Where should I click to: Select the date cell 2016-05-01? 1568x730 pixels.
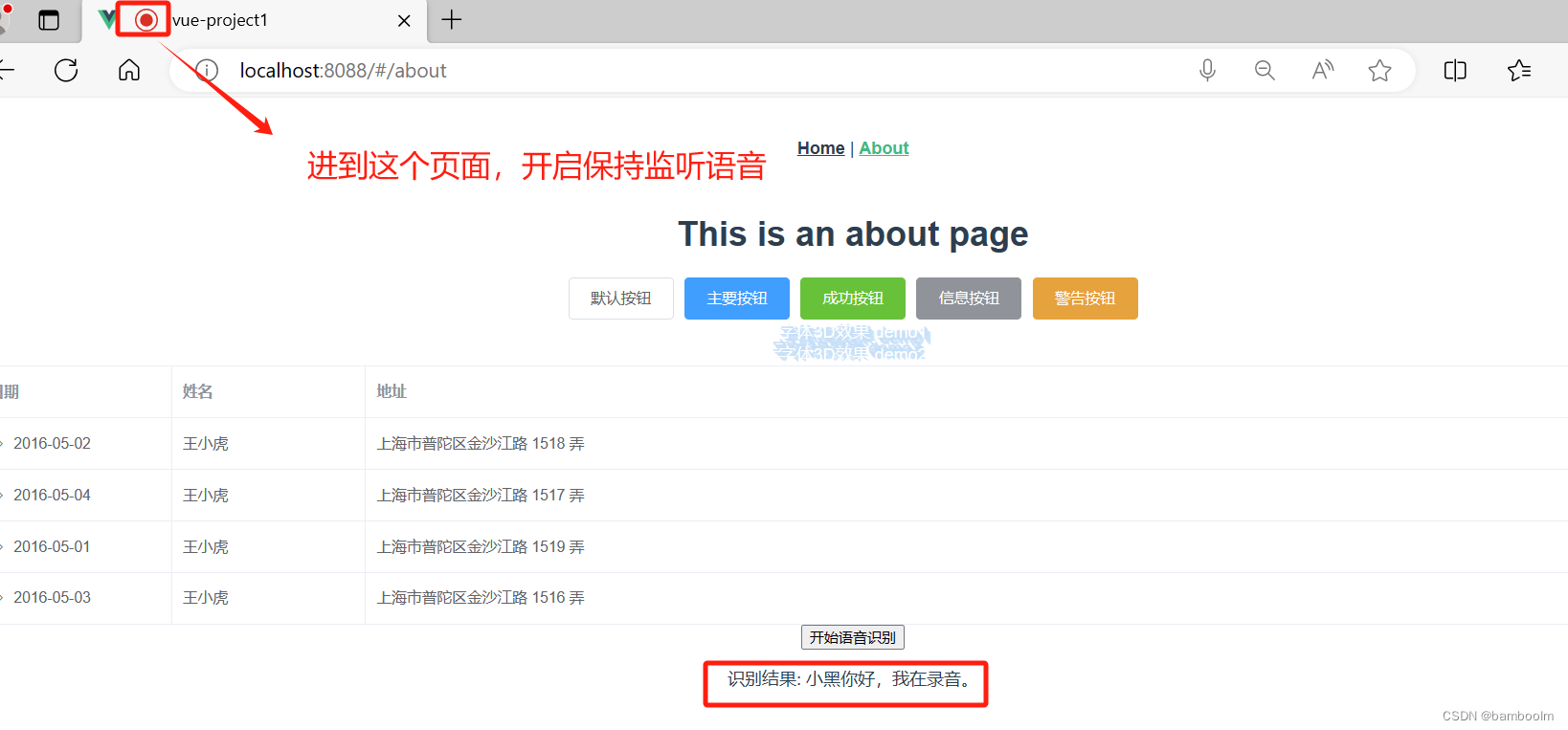point(52,547)
